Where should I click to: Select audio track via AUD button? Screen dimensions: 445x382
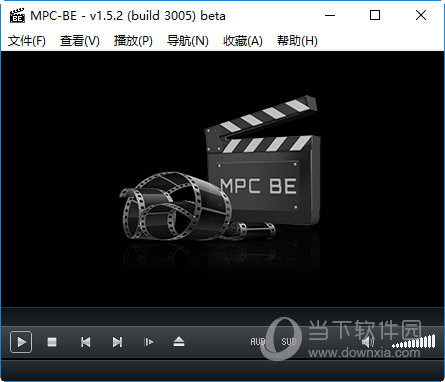click(258, 342)
